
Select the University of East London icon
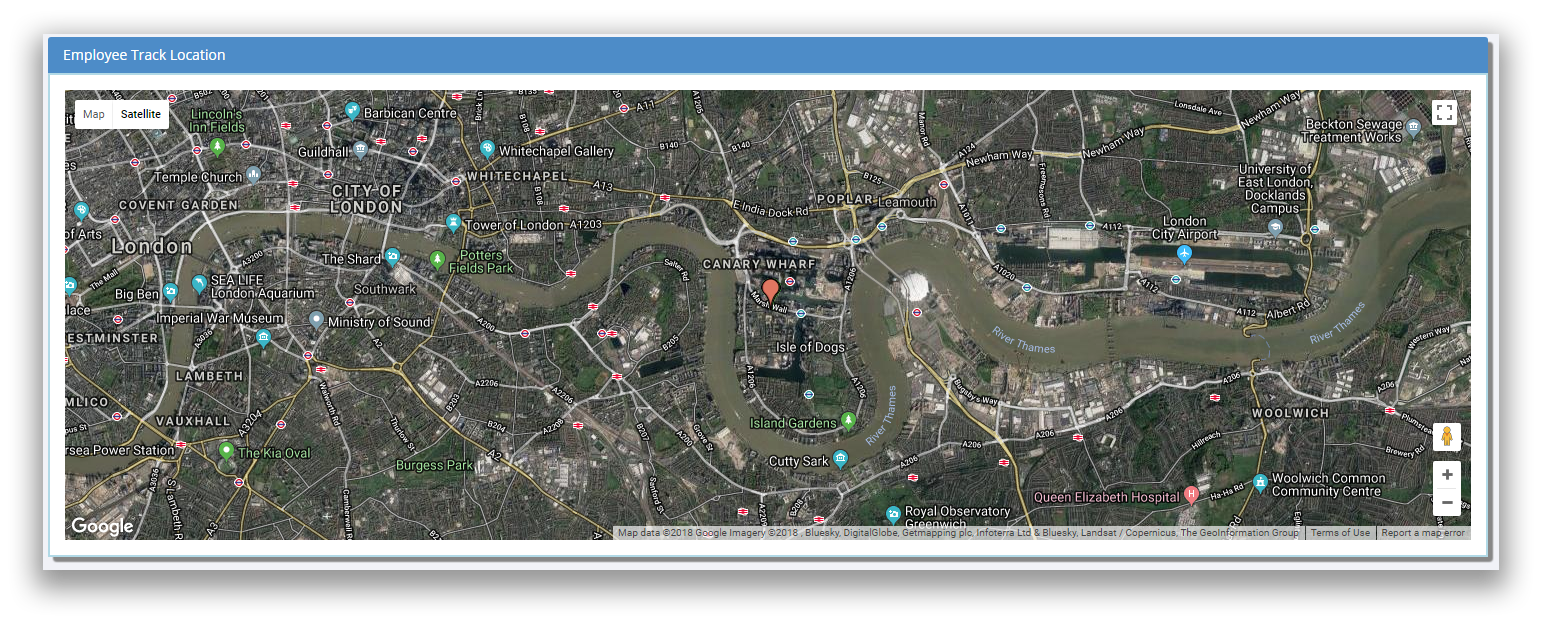coord(1275,228)
